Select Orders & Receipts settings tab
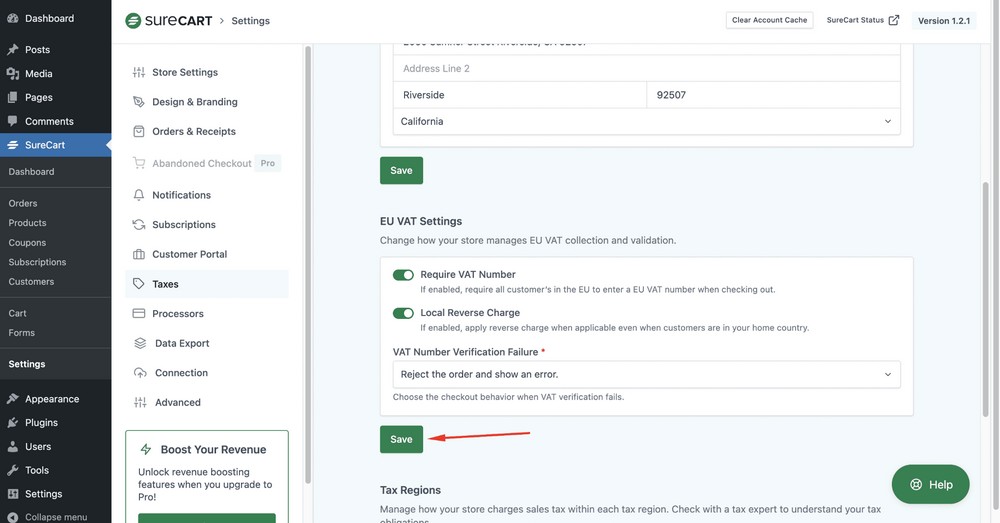 coord(193,132)
